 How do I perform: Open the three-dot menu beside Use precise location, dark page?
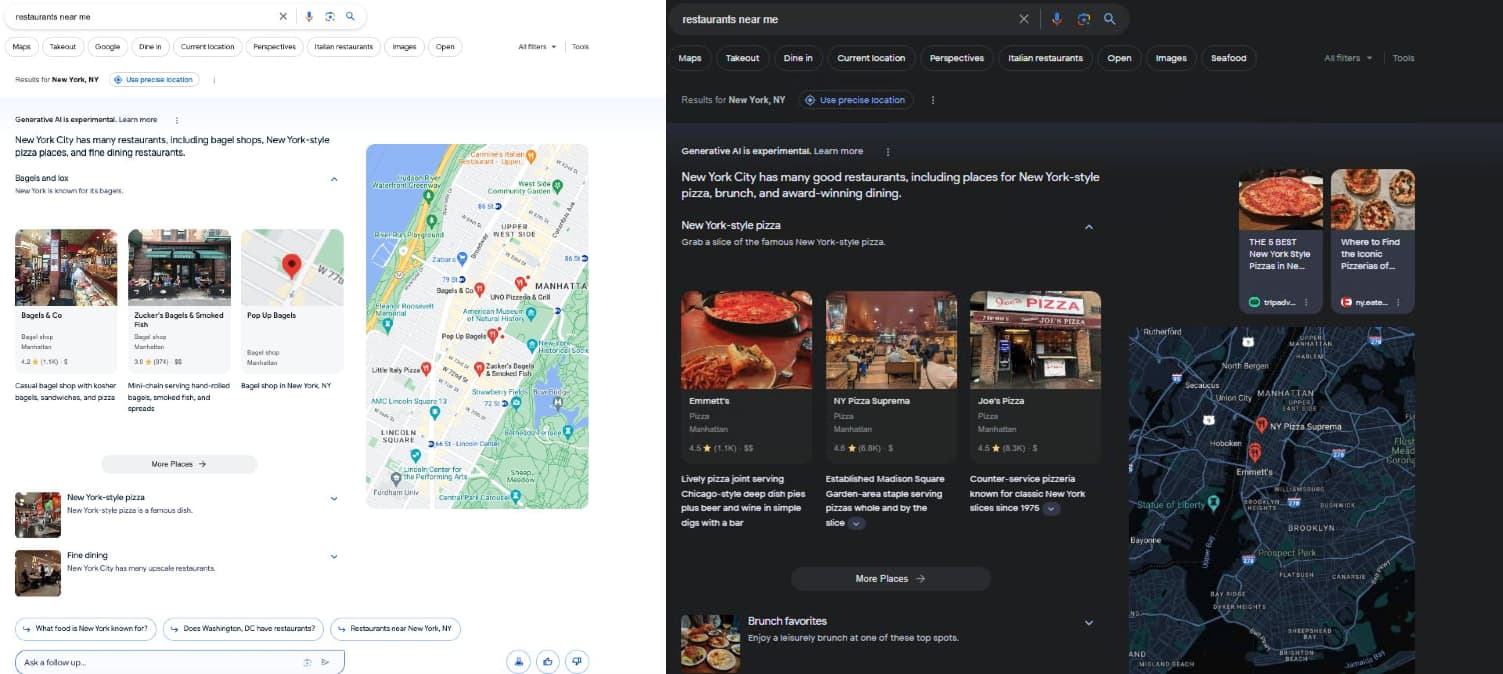[x=933, y=100]
